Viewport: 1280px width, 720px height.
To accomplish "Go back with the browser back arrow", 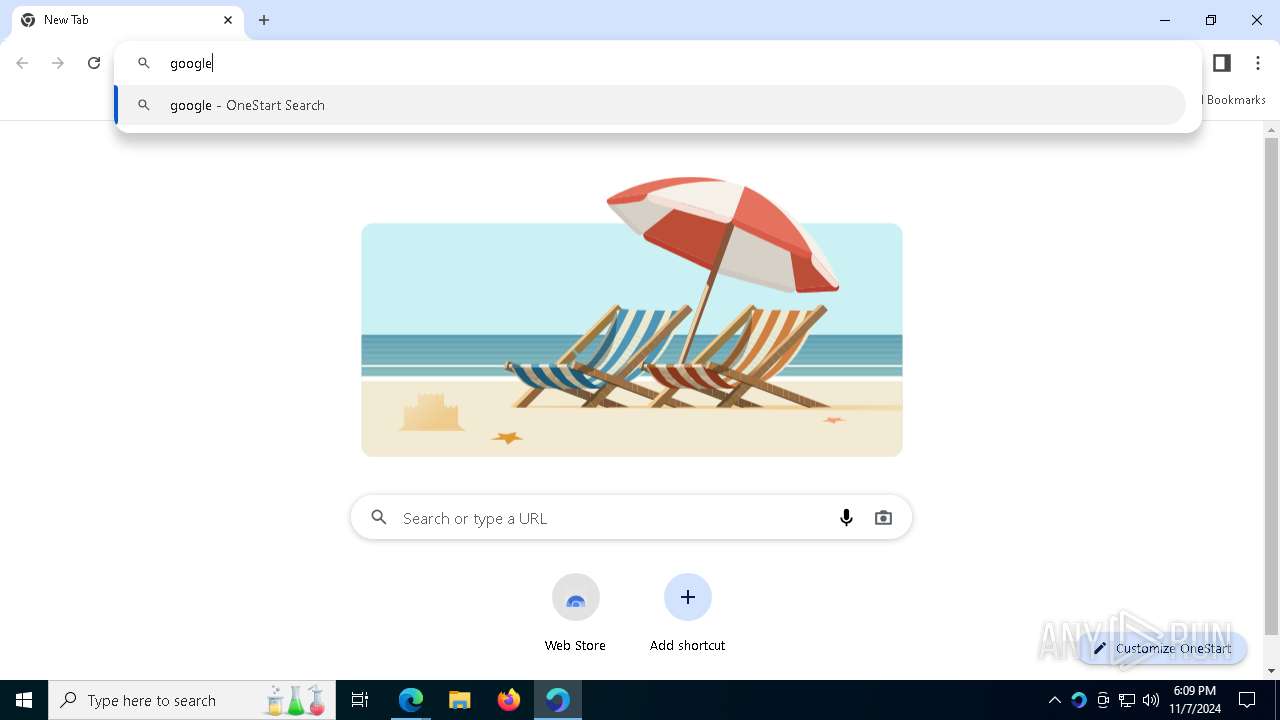I will point(22,63).
